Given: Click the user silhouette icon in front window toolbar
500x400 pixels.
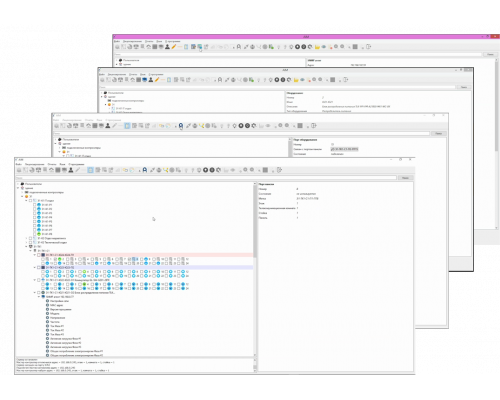Looking at the screenshot, I should tap(71, 170).
